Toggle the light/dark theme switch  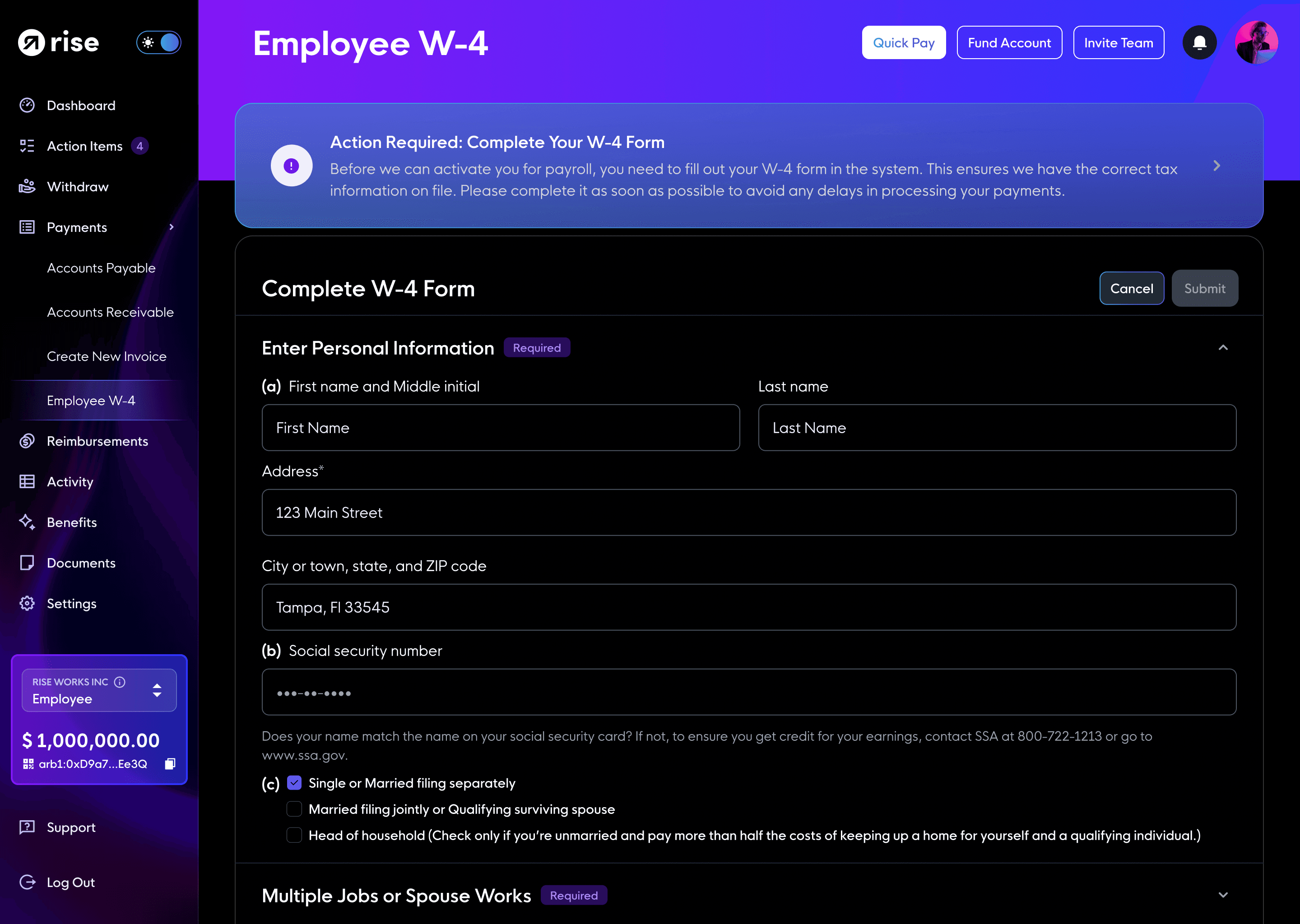point(159,43)
